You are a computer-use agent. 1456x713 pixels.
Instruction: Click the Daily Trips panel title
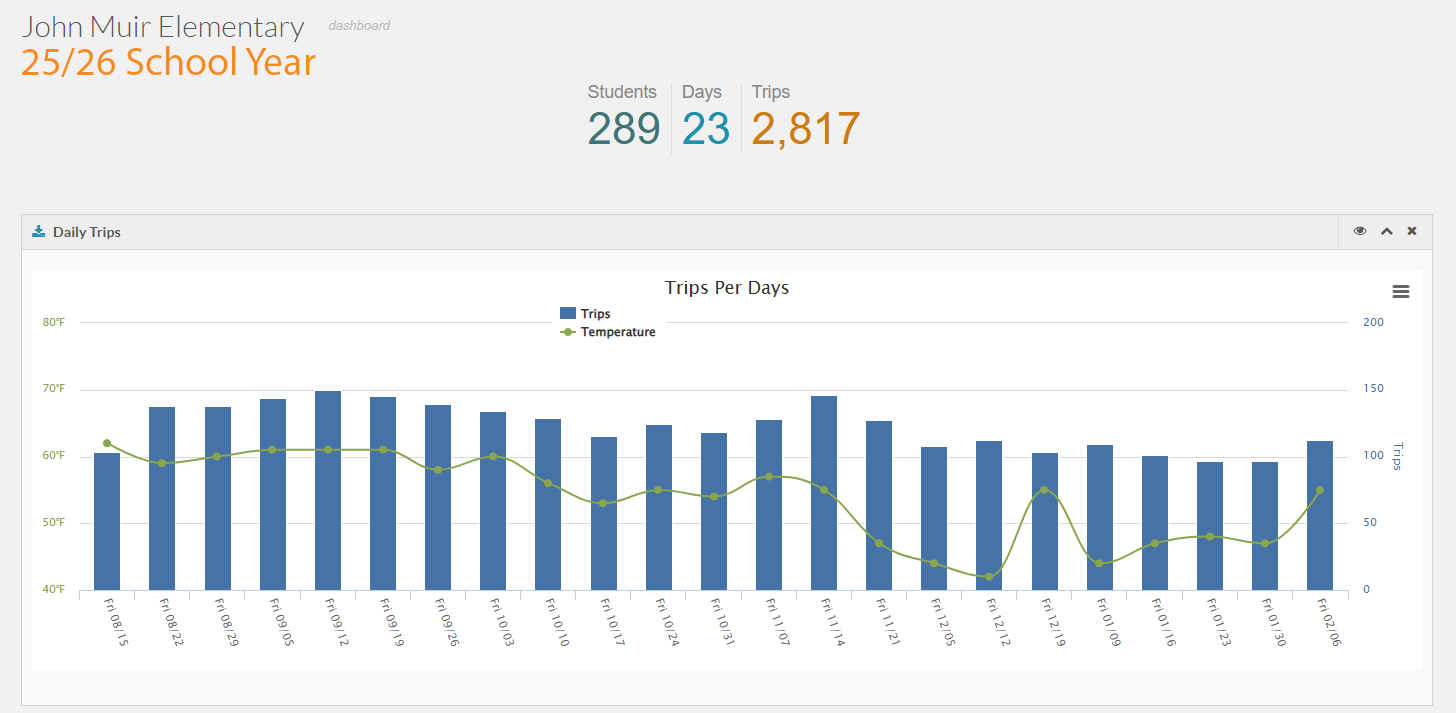pyautogui.click(x=86, y=232)
